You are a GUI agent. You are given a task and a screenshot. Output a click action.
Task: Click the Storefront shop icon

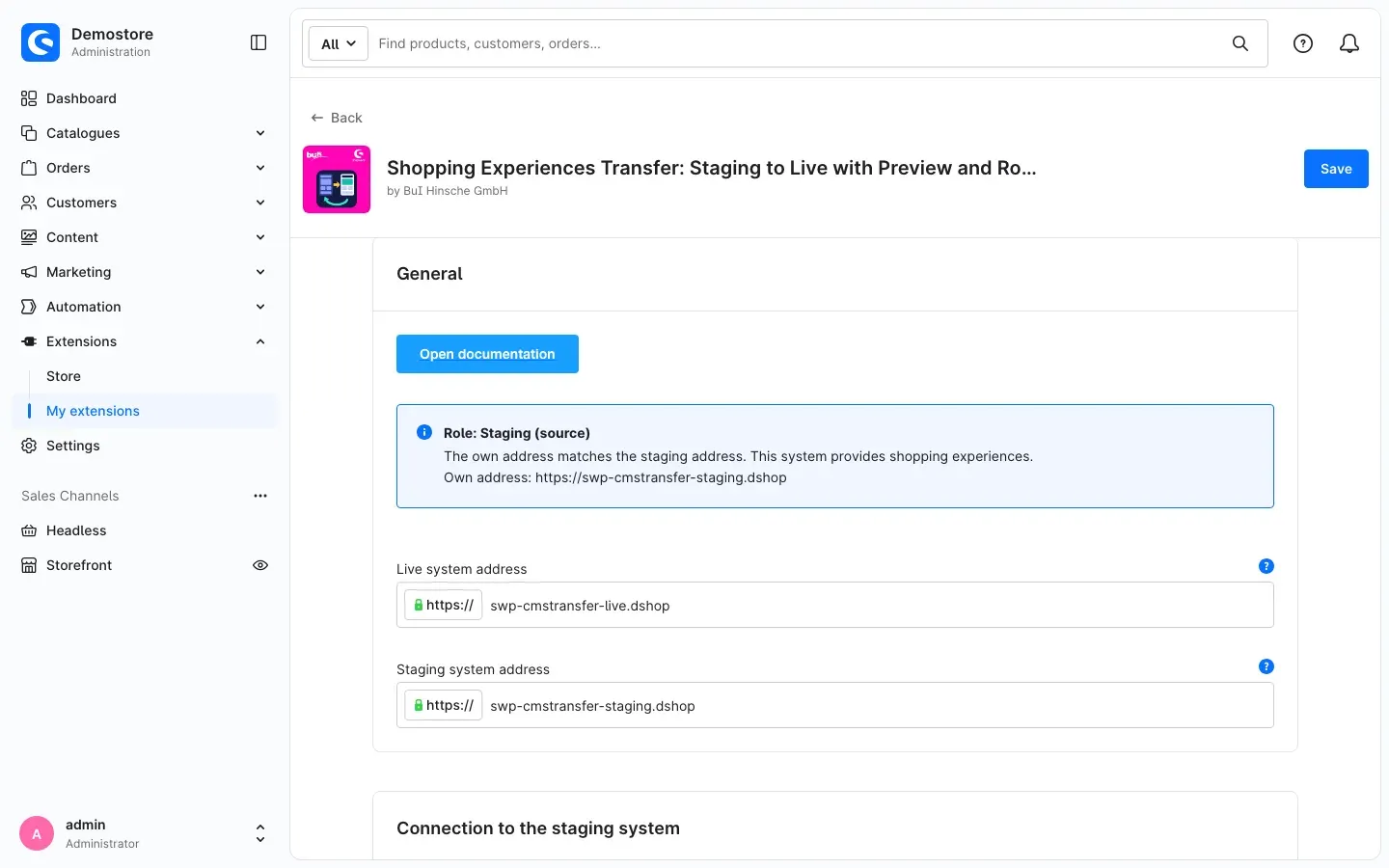coord(29,565)
